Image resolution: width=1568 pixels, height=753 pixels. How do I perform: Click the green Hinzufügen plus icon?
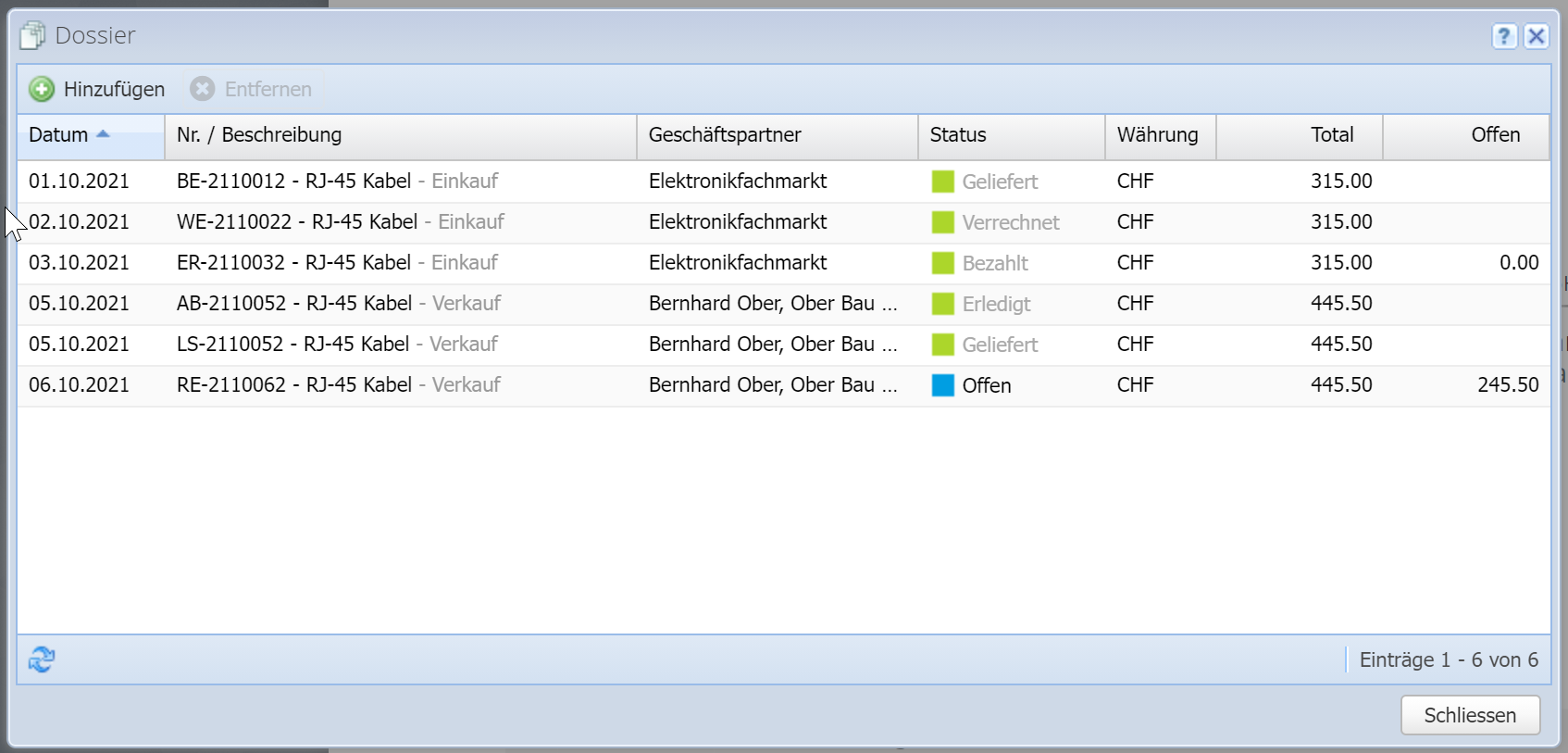[42, 89]
